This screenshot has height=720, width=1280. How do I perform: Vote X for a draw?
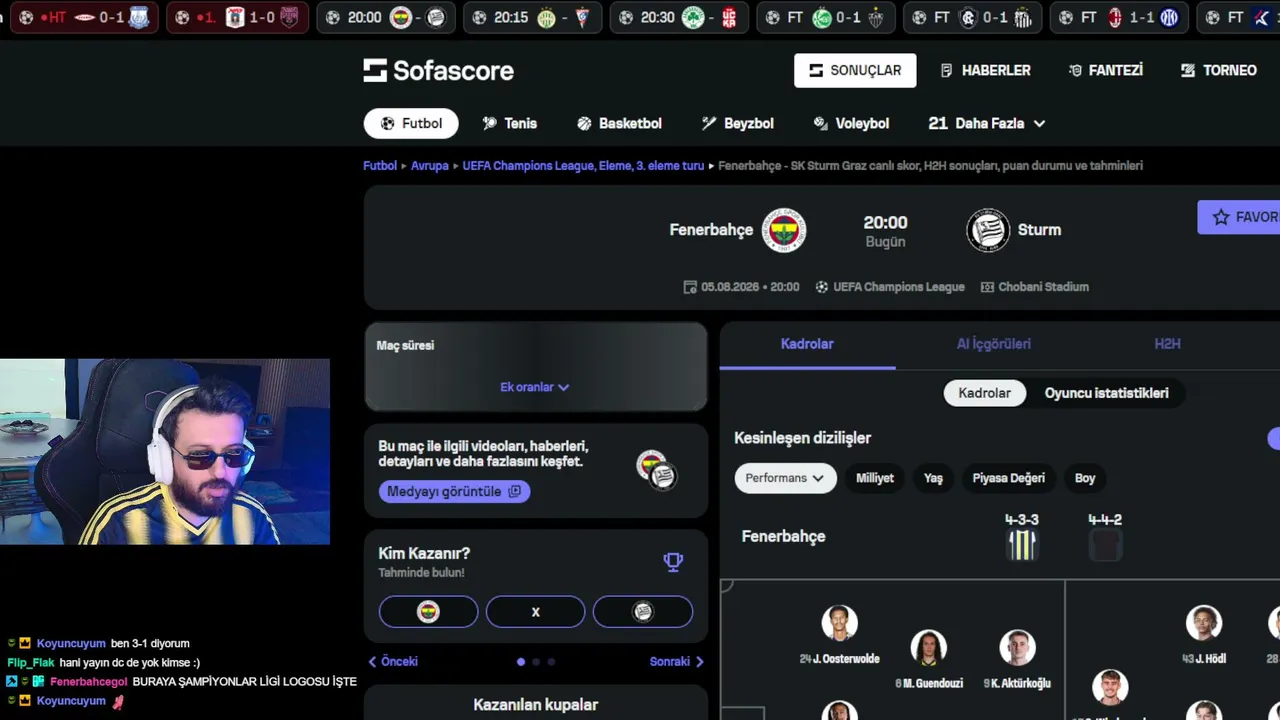coord(535,612)
